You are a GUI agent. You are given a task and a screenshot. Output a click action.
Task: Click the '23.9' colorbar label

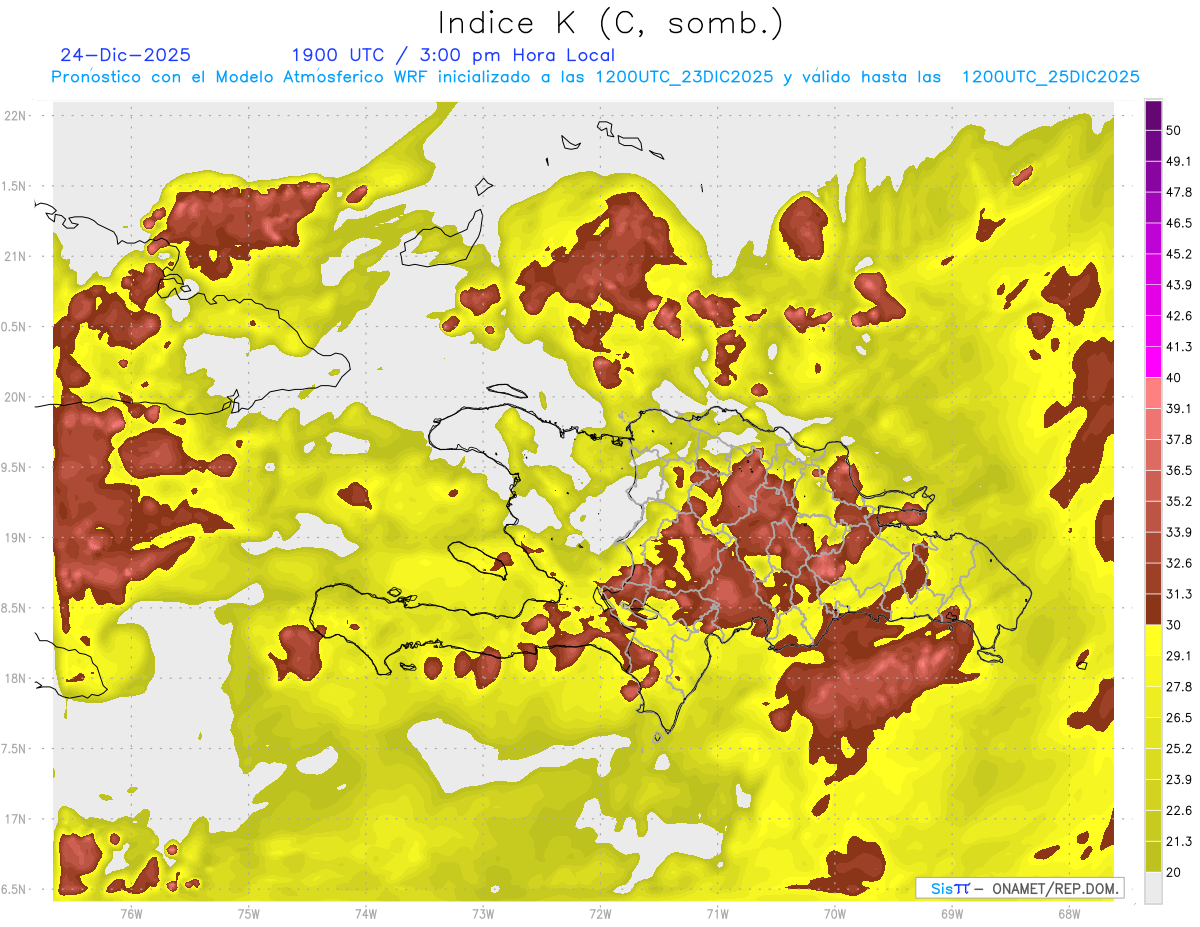tap(1179, 780)
